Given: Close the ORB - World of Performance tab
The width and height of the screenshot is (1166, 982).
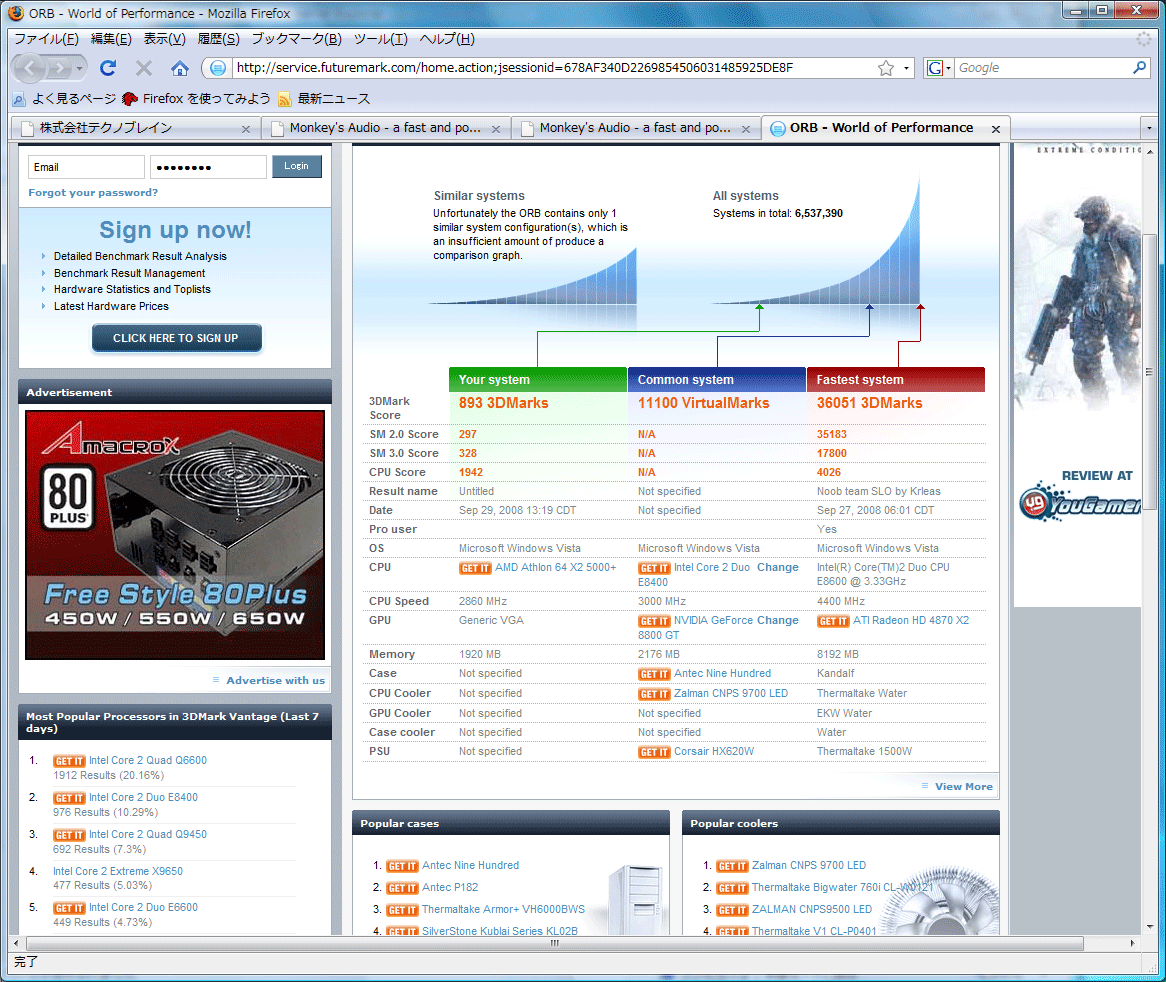Looking at the screenshot, I should click(x=996, y=129).
